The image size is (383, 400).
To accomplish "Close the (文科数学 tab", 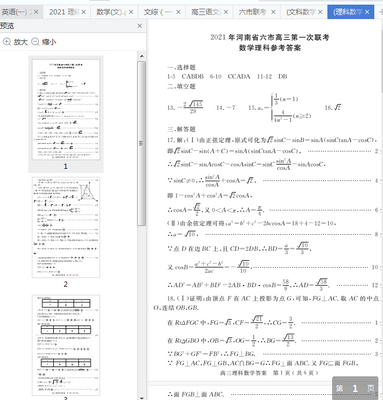I will tap(320, 12).
